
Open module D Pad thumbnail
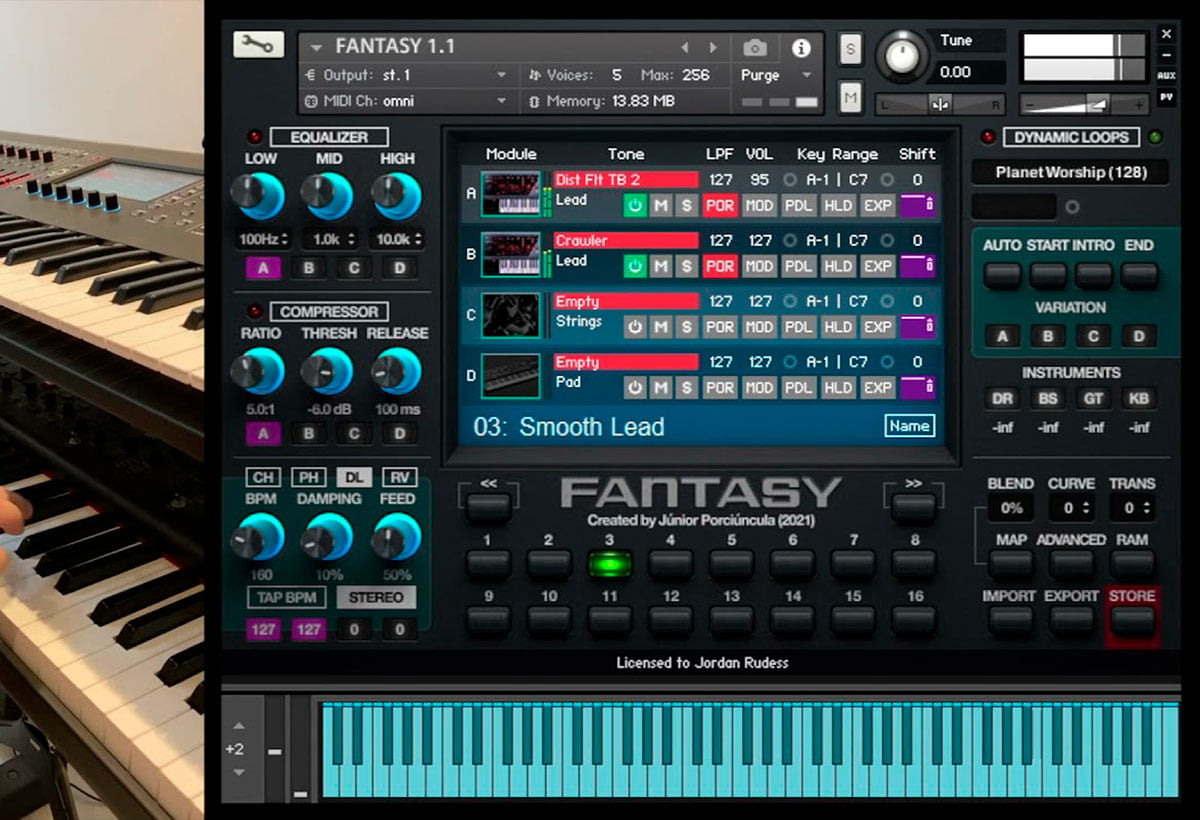(510, 376)
